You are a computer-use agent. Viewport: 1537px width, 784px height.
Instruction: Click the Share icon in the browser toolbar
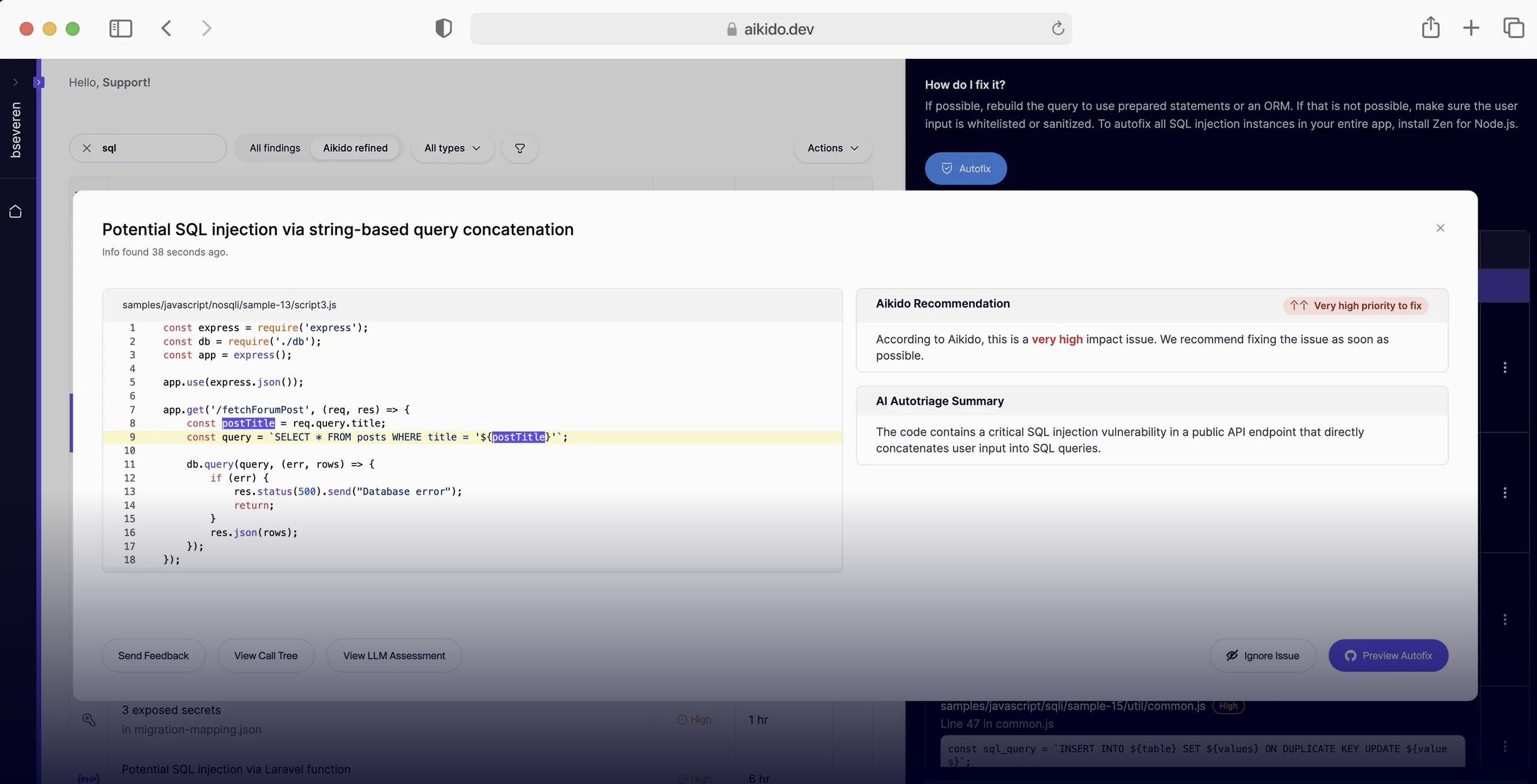[1430, 28]
